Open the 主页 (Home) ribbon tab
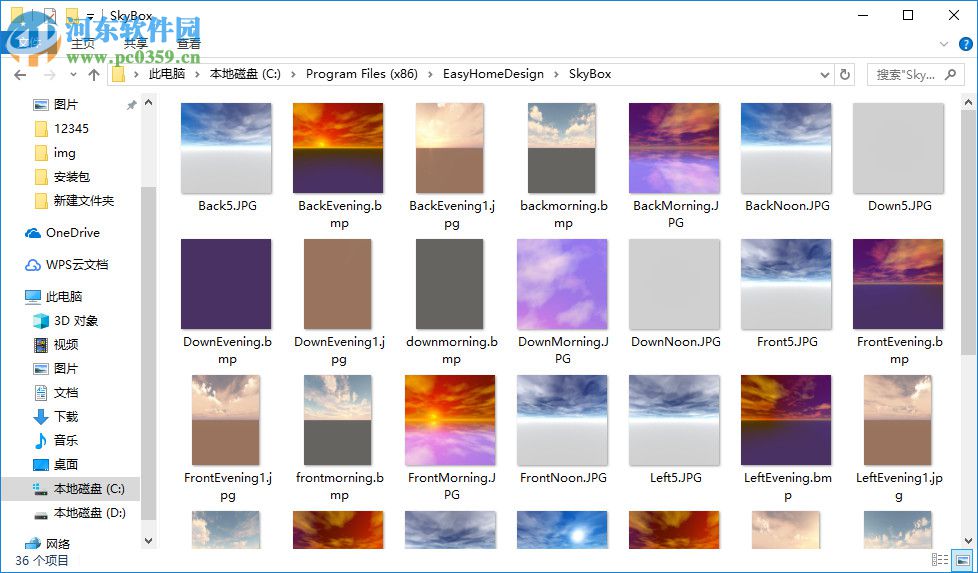Image resolution: width=978 pixels, height=573 pixels. (82, 44)
